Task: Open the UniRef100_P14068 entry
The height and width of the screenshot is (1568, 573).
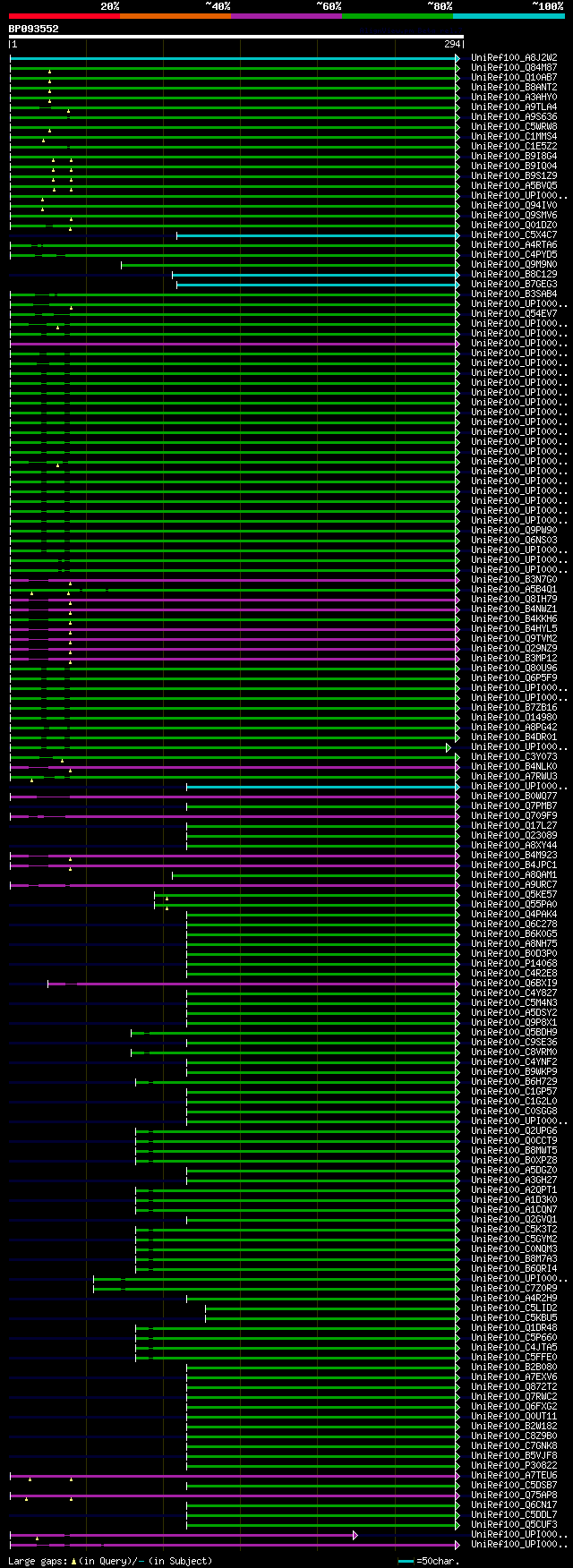Action: (x=513, y=964)
